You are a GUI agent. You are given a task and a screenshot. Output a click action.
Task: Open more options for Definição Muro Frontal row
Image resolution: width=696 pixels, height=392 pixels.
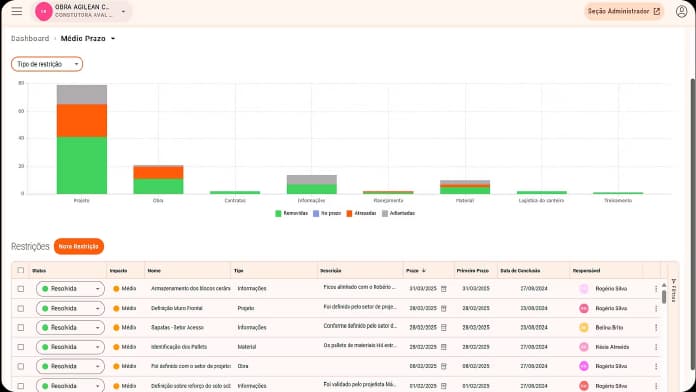tap(656, 308)
